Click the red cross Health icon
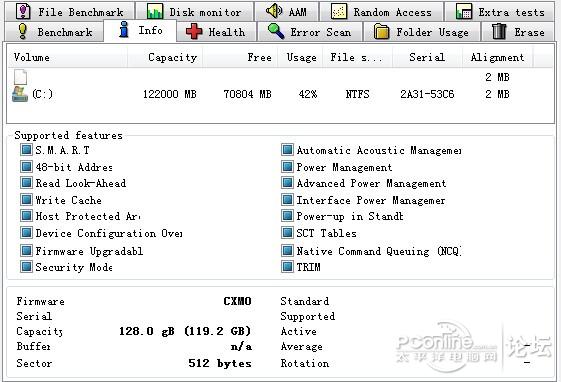The height and width of the screenshot is (382, 561). 194,31
